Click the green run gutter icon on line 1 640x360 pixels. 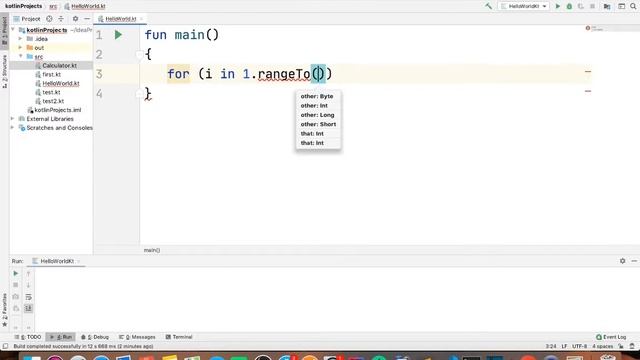(x=118, y=35)
